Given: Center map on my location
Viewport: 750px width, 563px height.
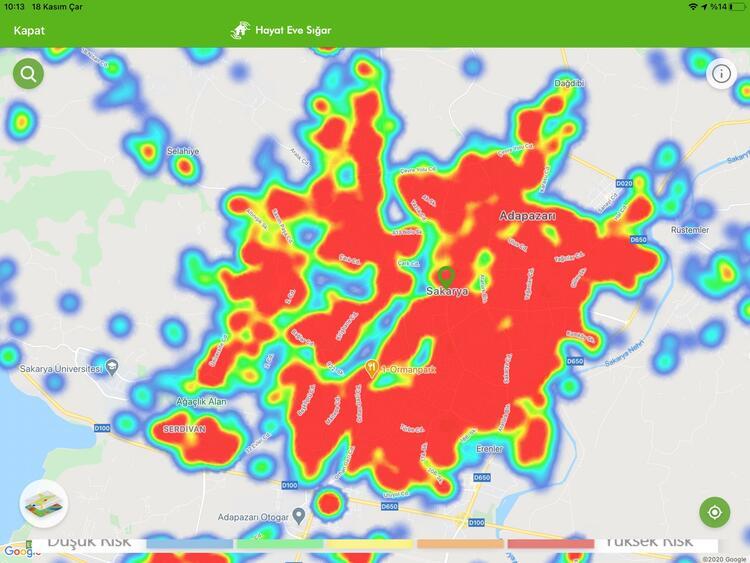Looking at the screenshot, I should point(714,512).
